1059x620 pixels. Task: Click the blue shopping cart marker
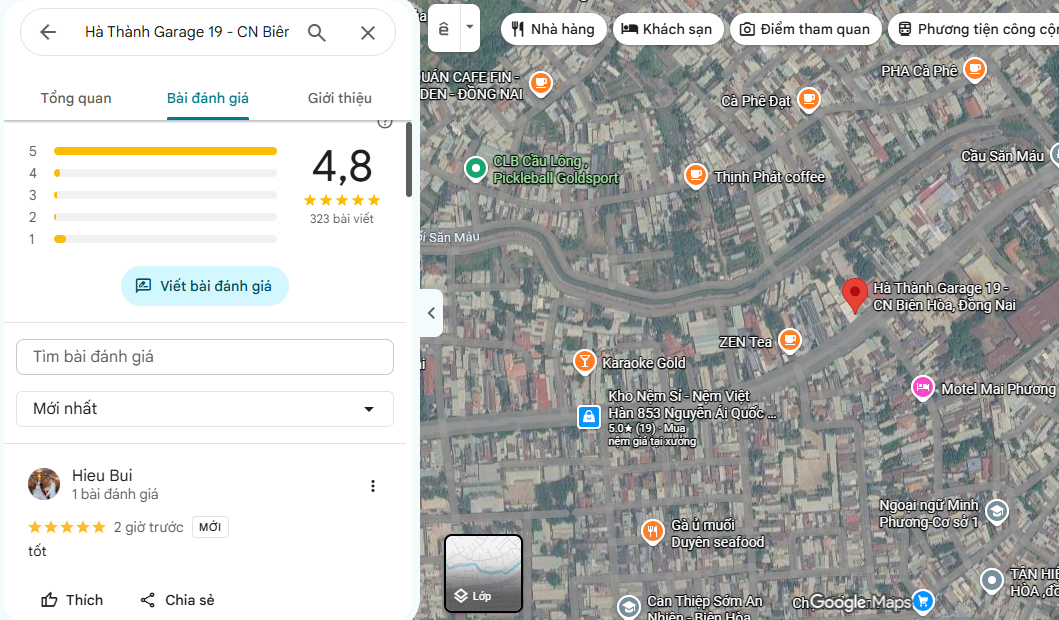(923, 600)
